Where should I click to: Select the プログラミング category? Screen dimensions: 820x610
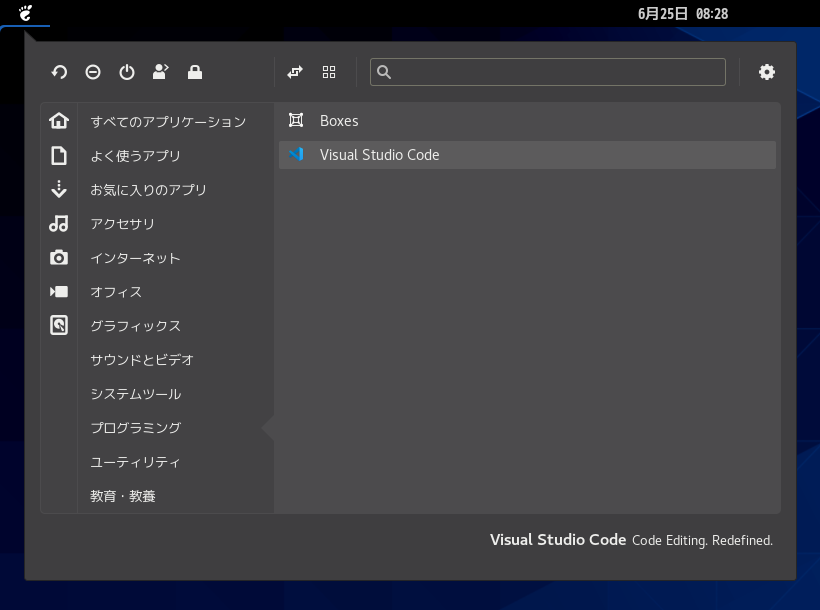(136, 427)
